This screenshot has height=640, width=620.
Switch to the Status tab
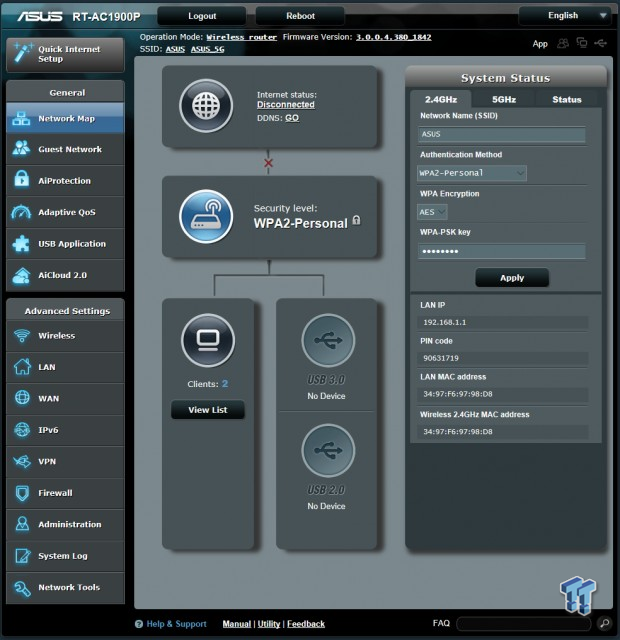567,100
